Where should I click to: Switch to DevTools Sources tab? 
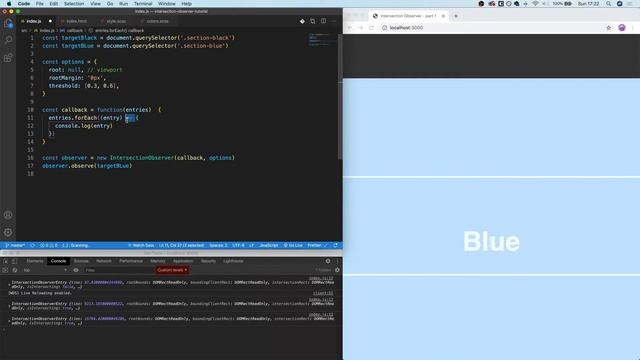click(81, 261)
